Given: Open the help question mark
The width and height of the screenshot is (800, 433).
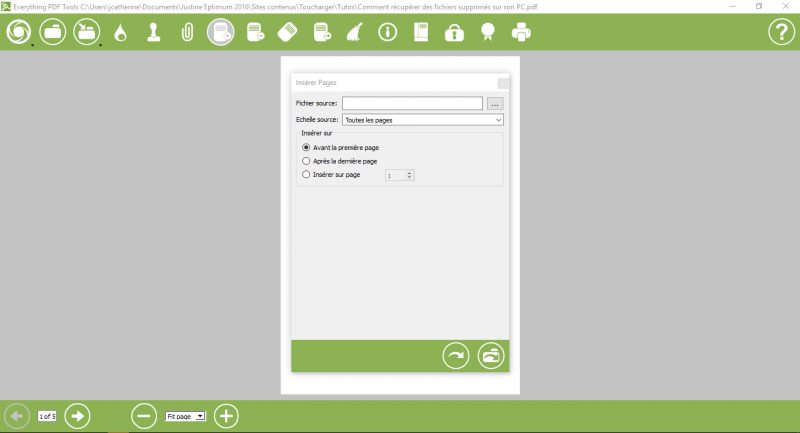Looking at the screenshot, I should [782, 32].
